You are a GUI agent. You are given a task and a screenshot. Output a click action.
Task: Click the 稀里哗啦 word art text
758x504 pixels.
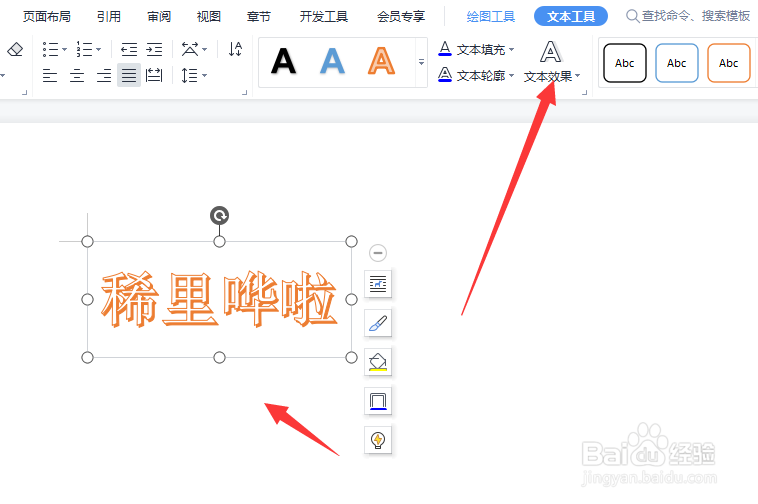(219, 299)
